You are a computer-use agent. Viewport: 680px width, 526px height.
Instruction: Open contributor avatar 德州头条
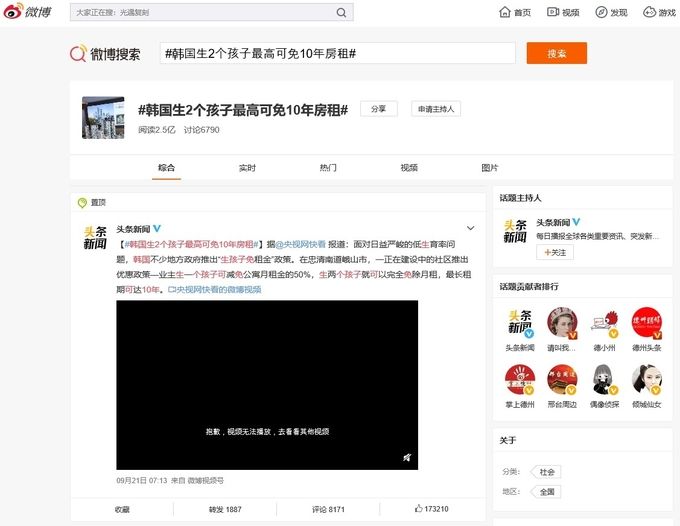click(x=647, y=322)
